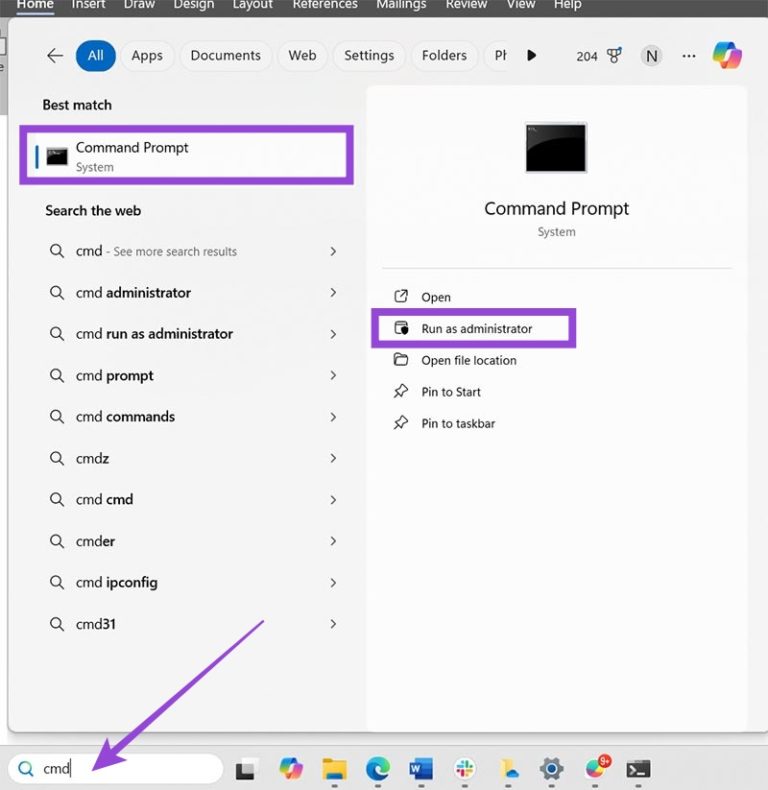Viewport: 768px width, 790px height.
Task: Select the 'cmd cmd' web suggestion text
Action: [104, 499]
